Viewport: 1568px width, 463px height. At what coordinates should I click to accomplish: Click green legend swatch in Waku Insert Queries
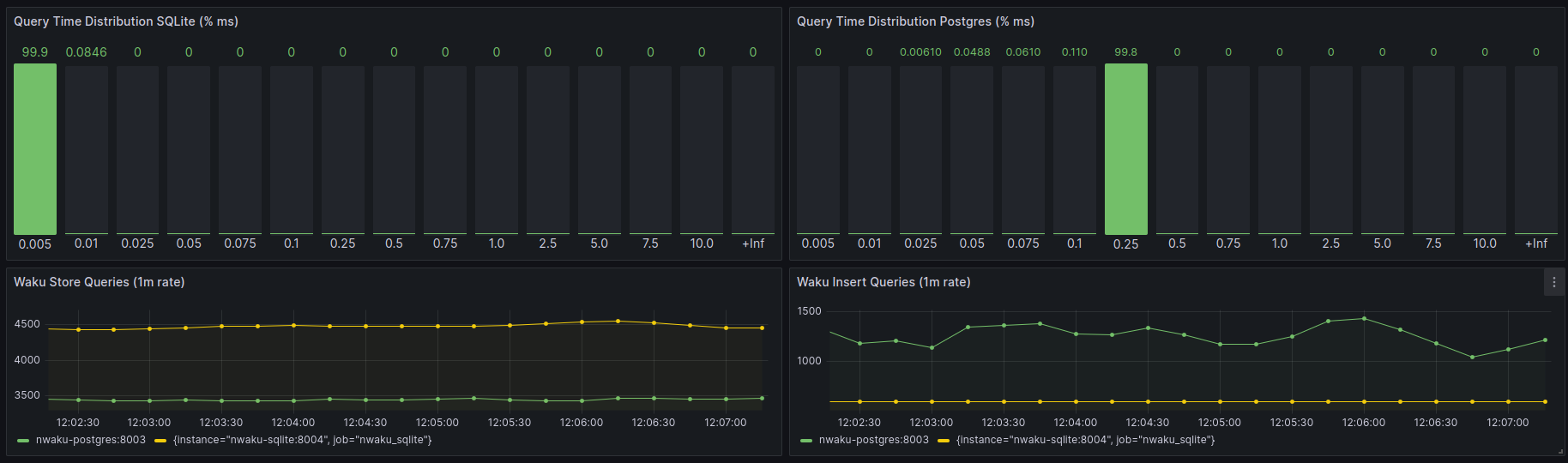(806, 441)
